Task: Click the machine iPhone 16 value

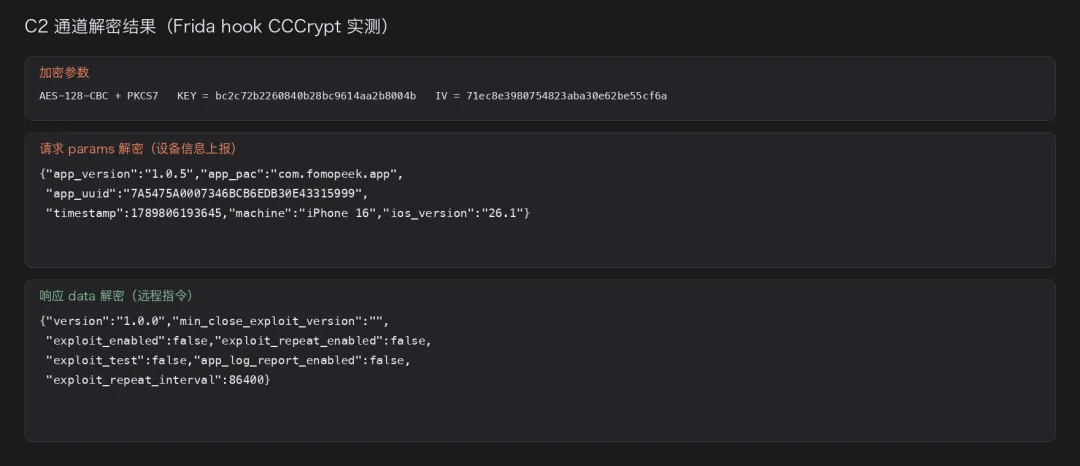Action: (x=337, y=213)
